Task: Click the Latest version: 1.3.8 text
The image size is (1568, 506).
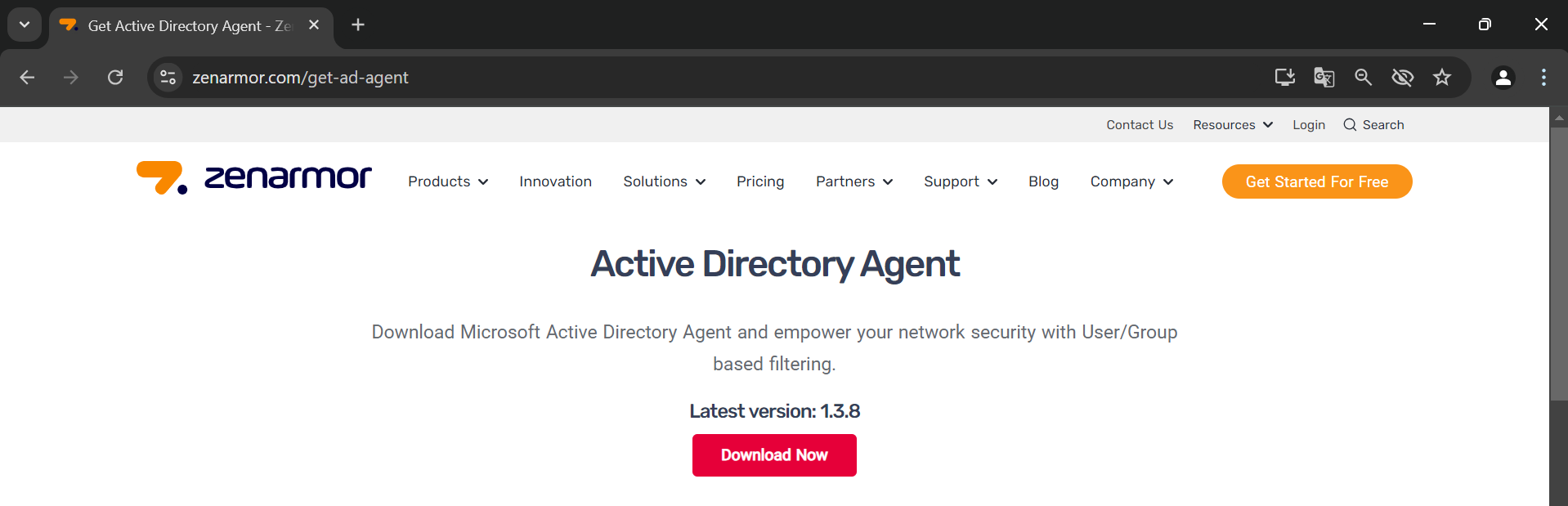Action: click(774, 411)
